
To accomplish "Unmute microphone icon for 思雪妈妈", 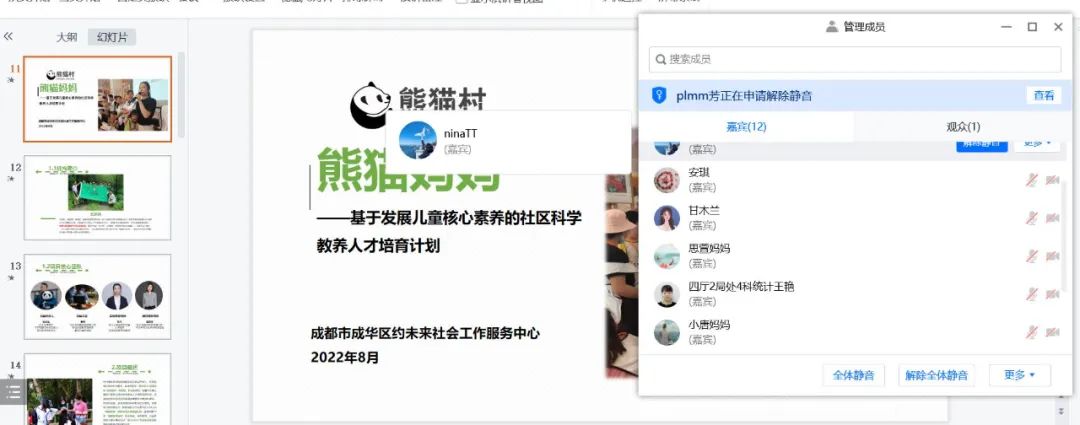I will click(x=1031, y=256).
